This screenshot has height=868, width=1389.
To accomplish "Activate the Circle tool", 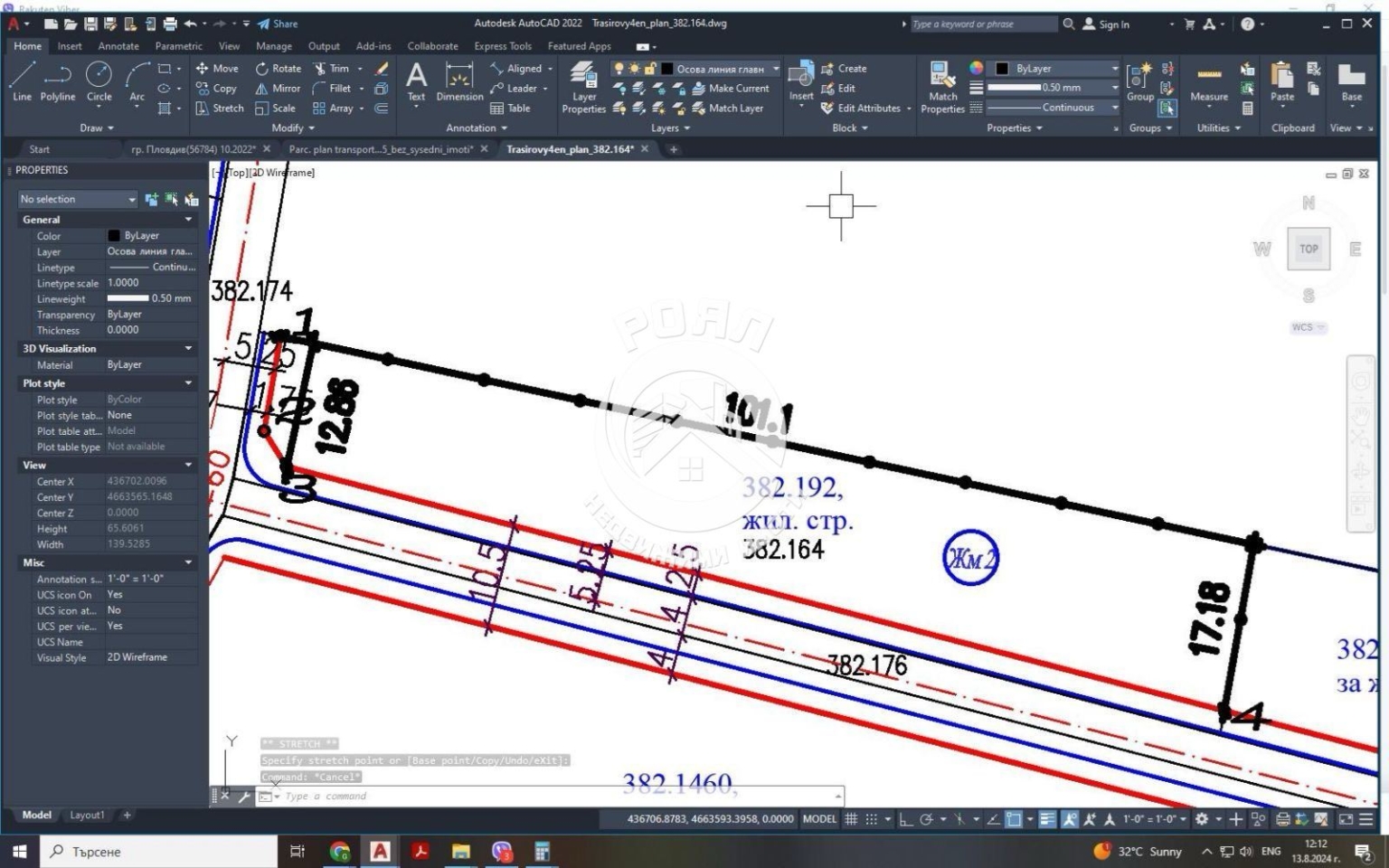I will pos(99,81).
